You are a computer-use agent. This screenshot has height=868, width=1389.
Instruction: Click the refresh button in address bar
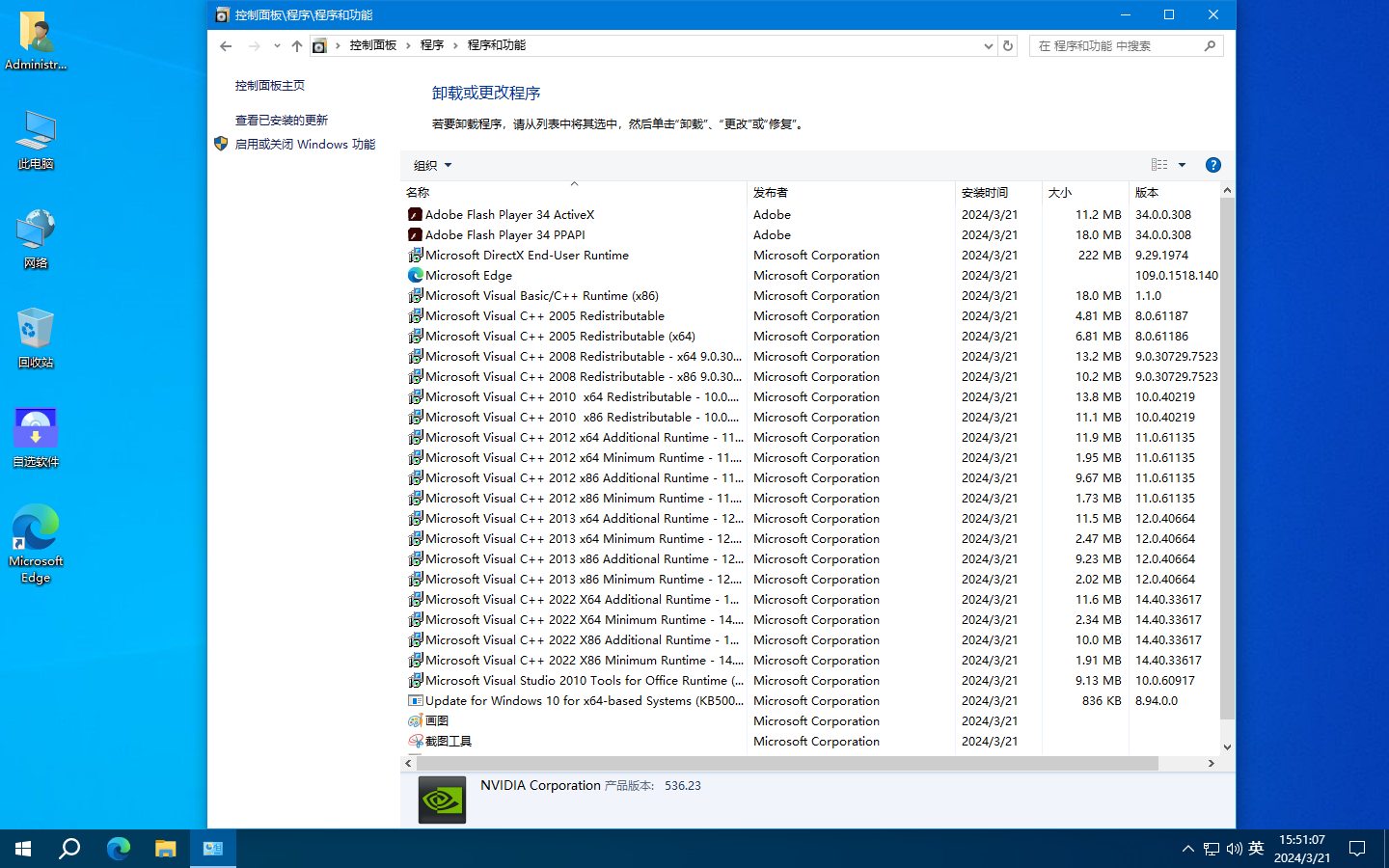[x=1008, y=45]
